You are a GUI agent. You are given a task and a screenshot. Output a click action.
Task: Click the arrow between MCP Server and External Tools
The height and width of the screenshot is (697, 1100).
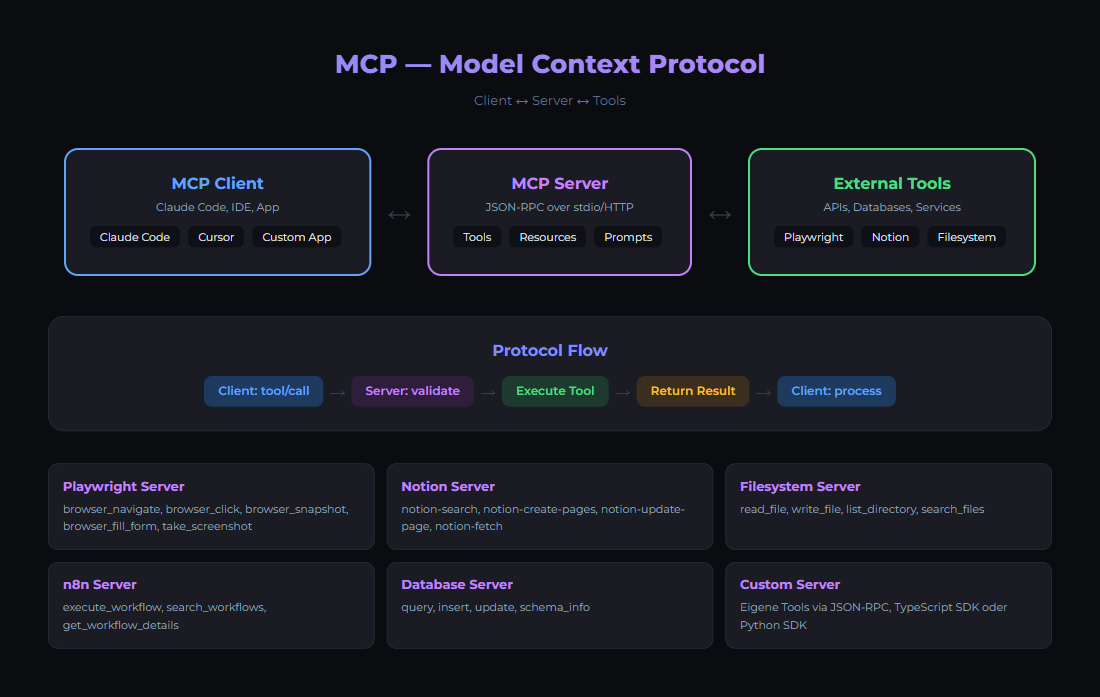[x=720, y=214]
